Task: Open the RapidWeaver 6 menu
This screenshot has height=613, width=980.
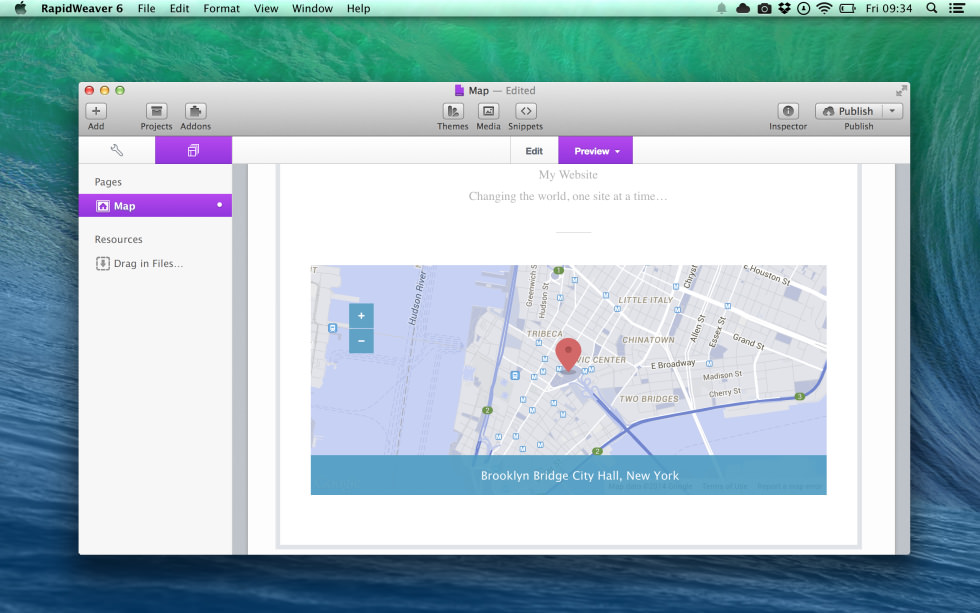Action: pos(82,8)
